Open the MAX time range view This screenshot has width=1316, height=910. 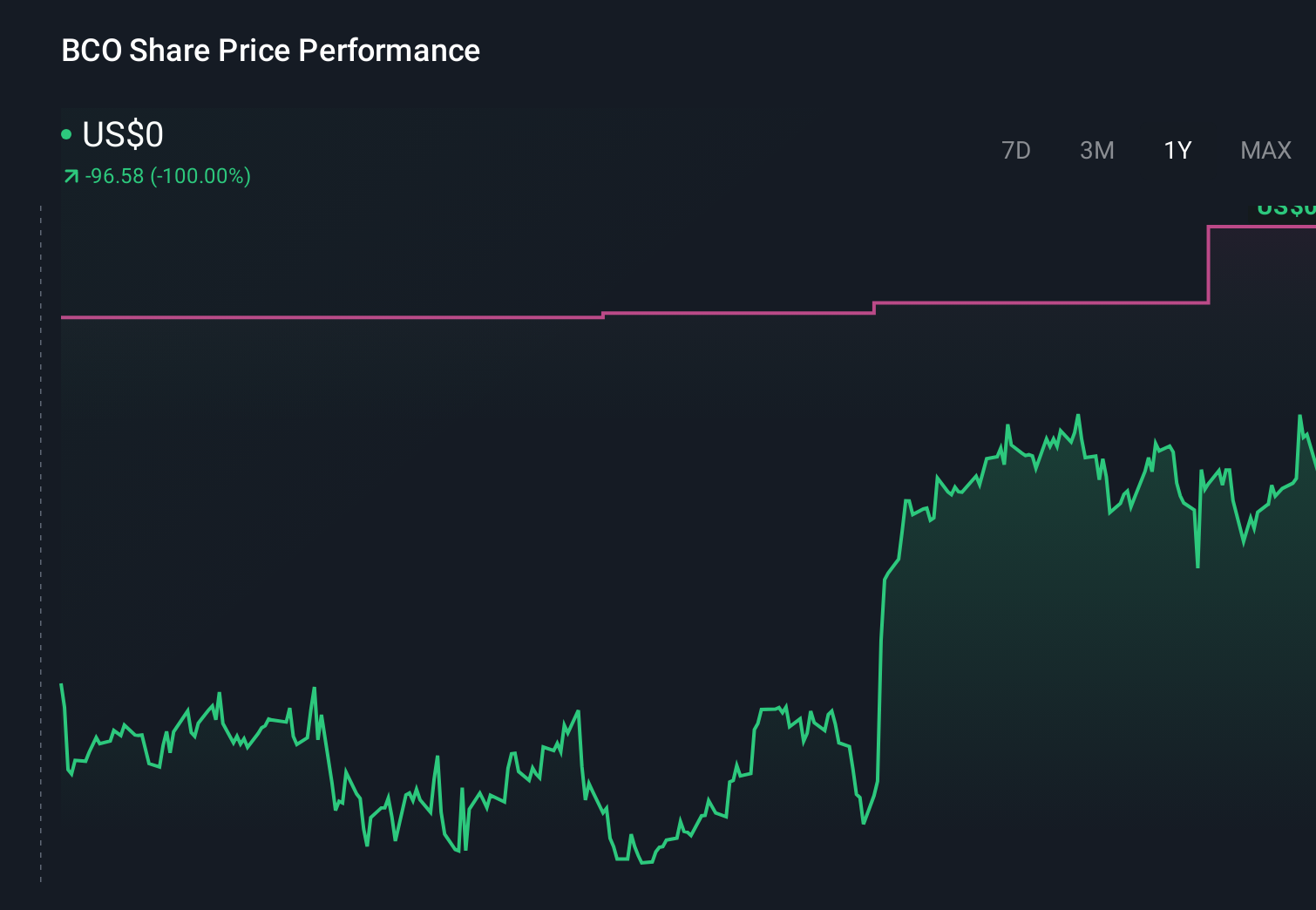[1265, 150]
